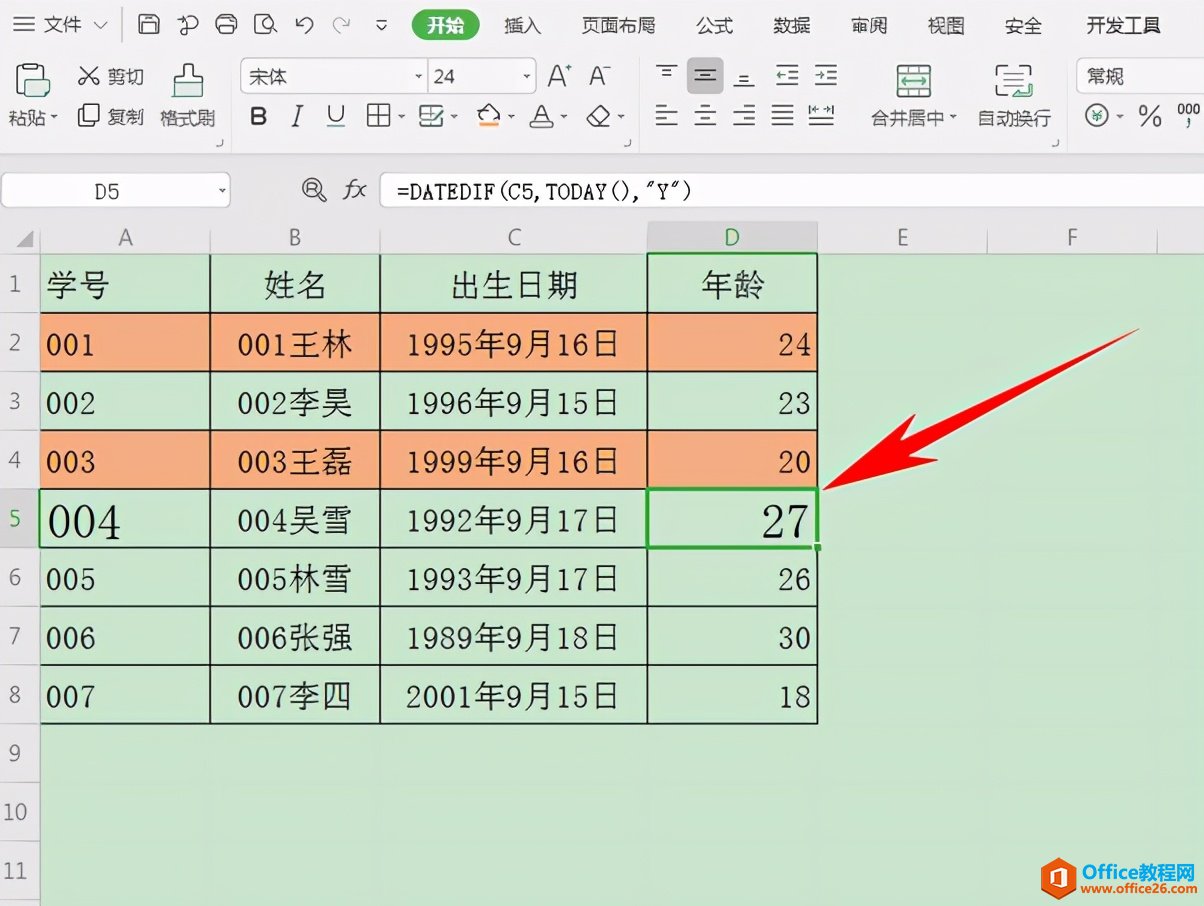Image resolution: width=1204 pixels, height=906 pixels.
Task: Switch to the 页面布局 ribbon tab
Action: click(x=621, y=25)
